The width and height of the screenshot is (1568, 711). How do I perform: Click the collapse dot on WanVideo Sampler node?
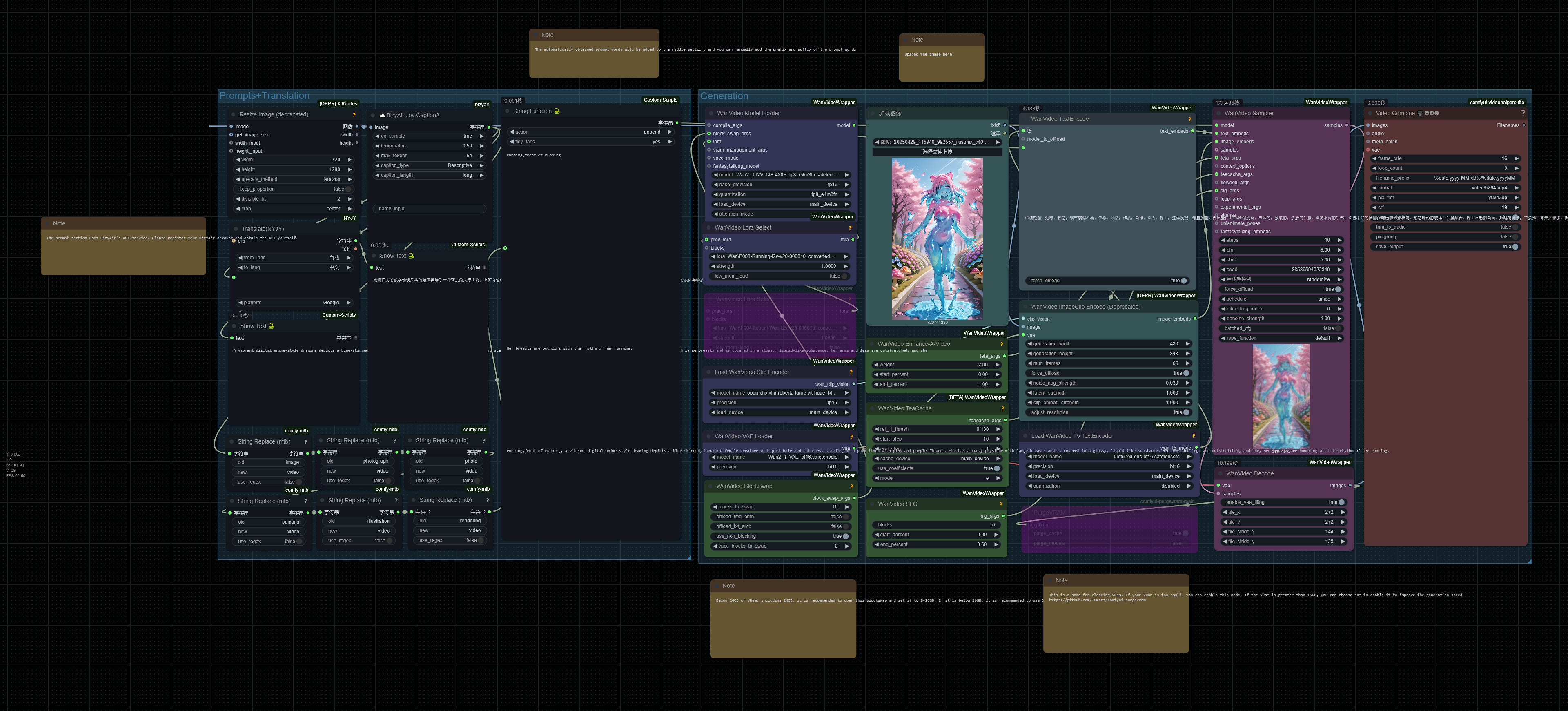pyautogui.click(x=1218, y=113)
